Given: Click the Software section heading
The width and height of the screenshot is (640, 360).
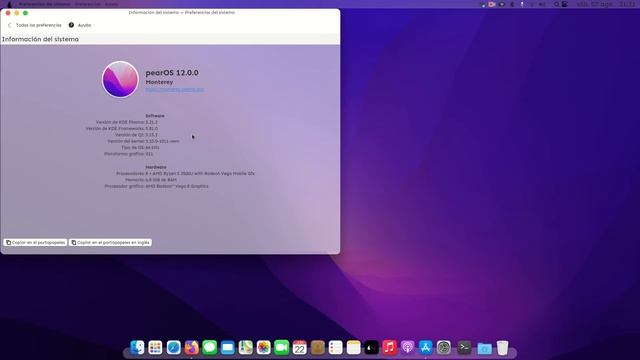Looking at the screenshot, I should pyautogui.click(x=155, y=116).
